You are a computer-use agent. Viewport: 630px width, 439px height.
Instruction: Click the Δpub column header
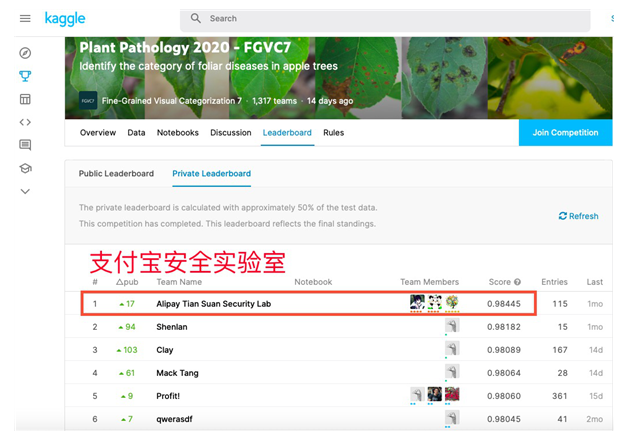127,282
